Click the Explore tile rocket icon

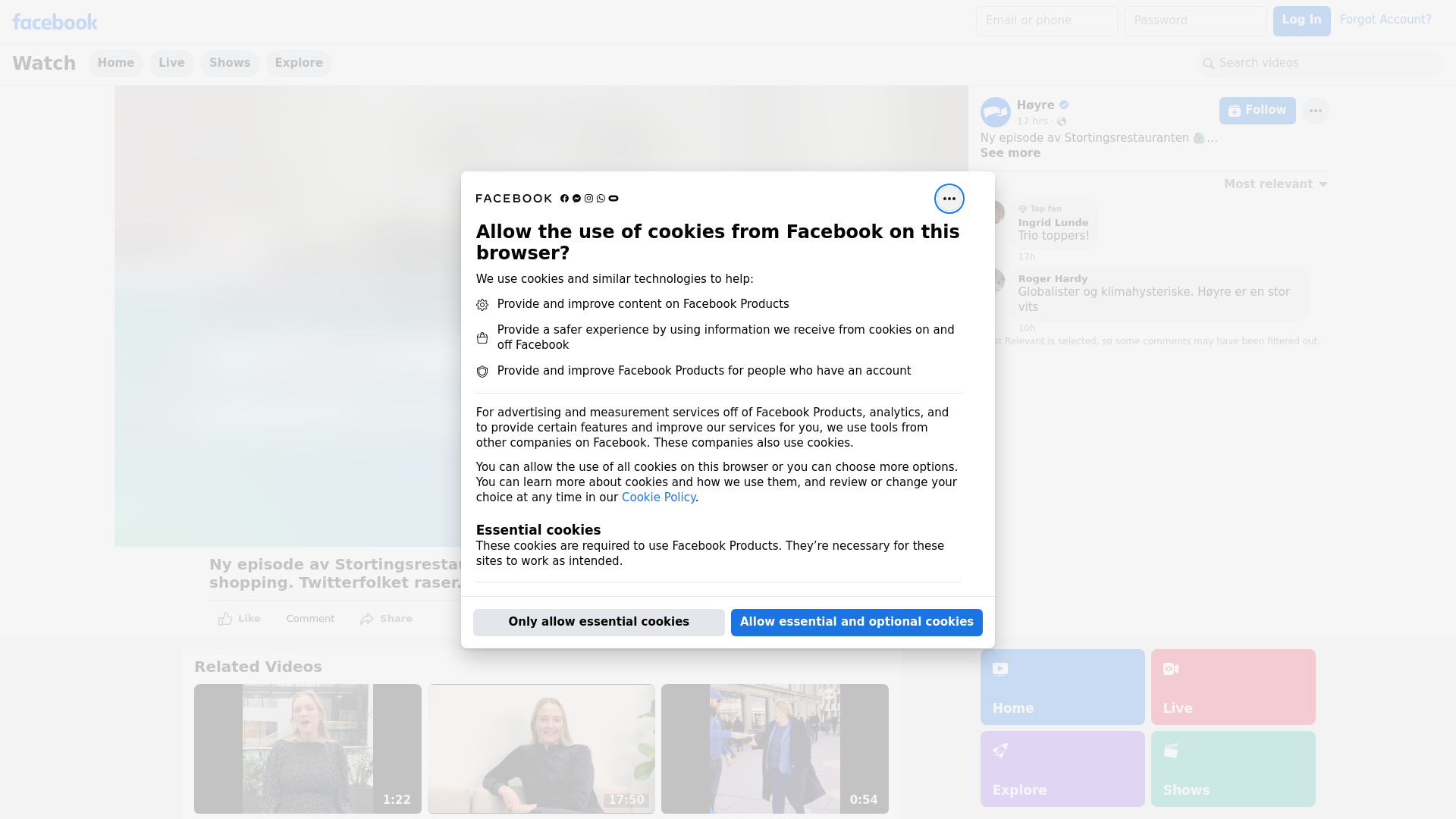click(1000, 751)
